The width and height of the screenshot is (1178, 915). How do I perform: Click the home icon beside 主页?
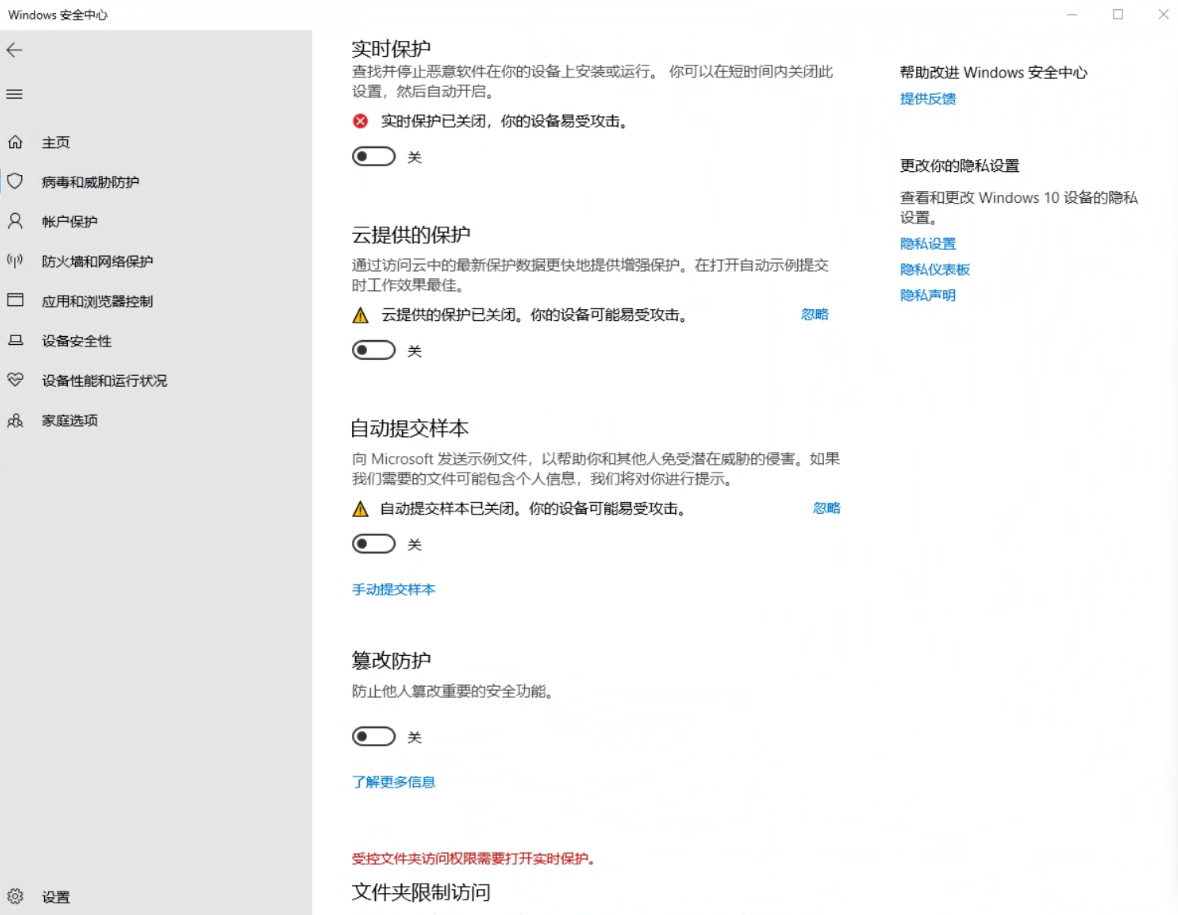[15, 142]
